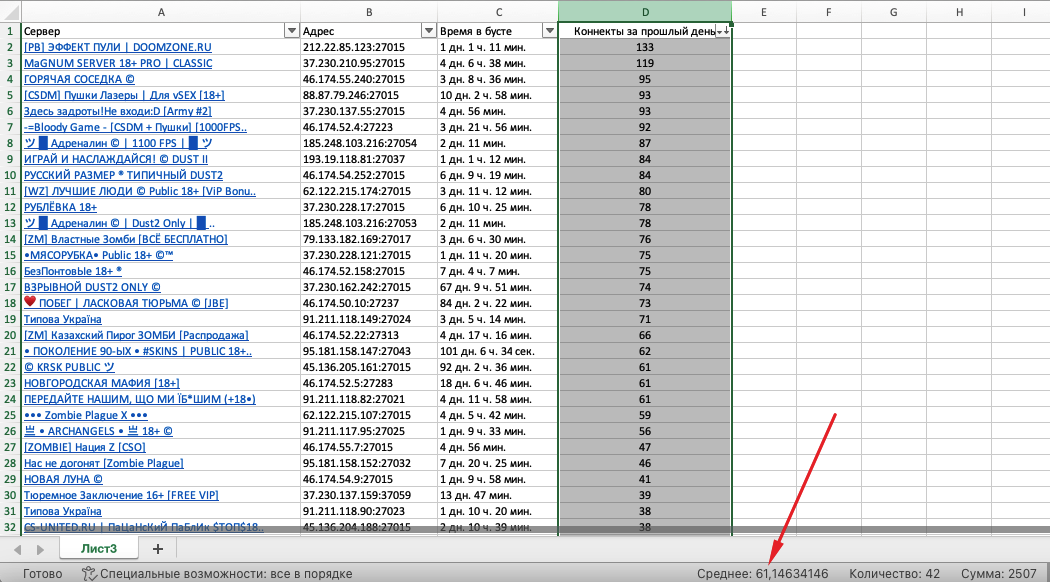
Task: Select the Лист3 sheet tab
Action: point(98,548)
